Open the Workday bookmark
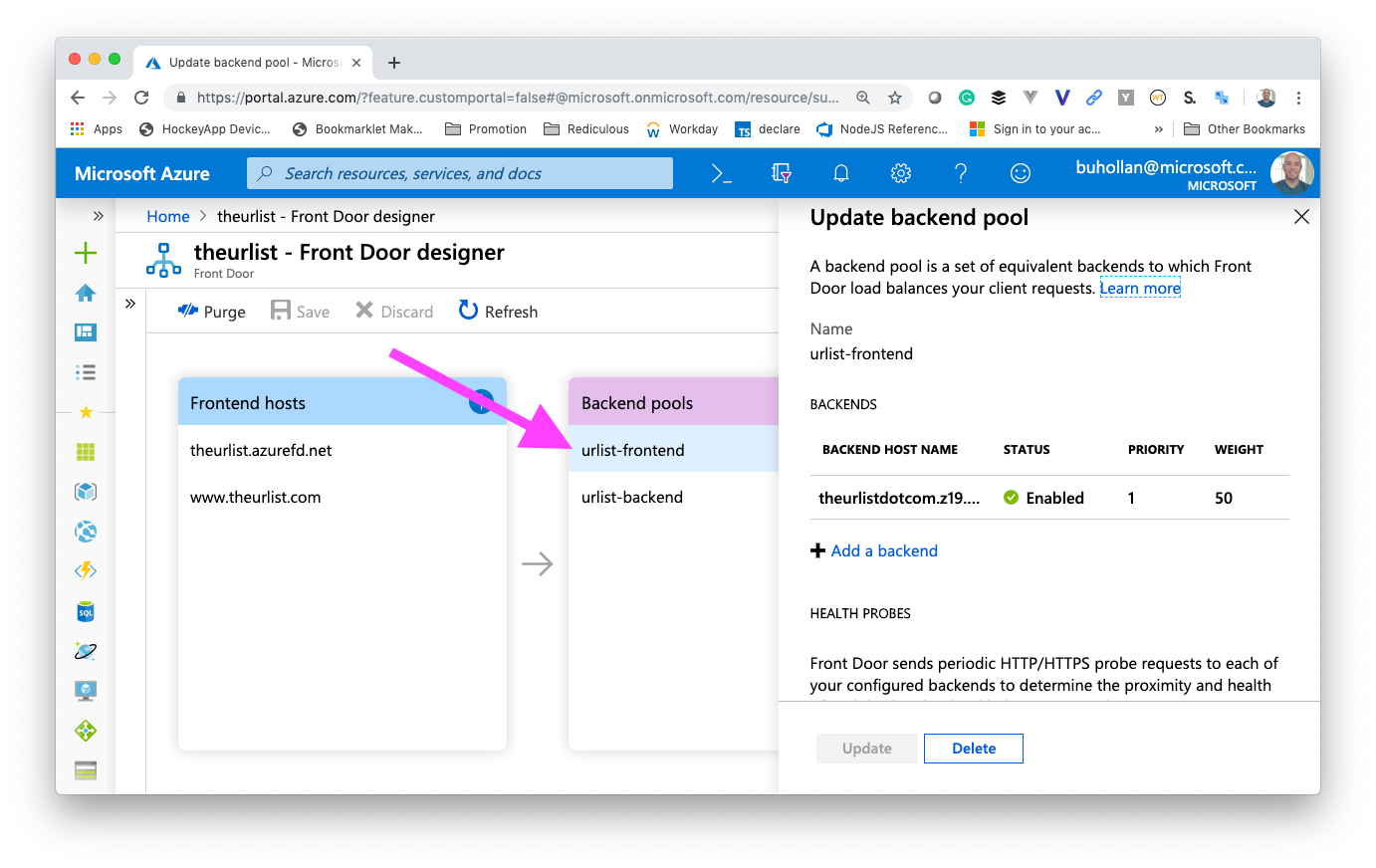Screen dimensions: 1376x868 (682, 129)
